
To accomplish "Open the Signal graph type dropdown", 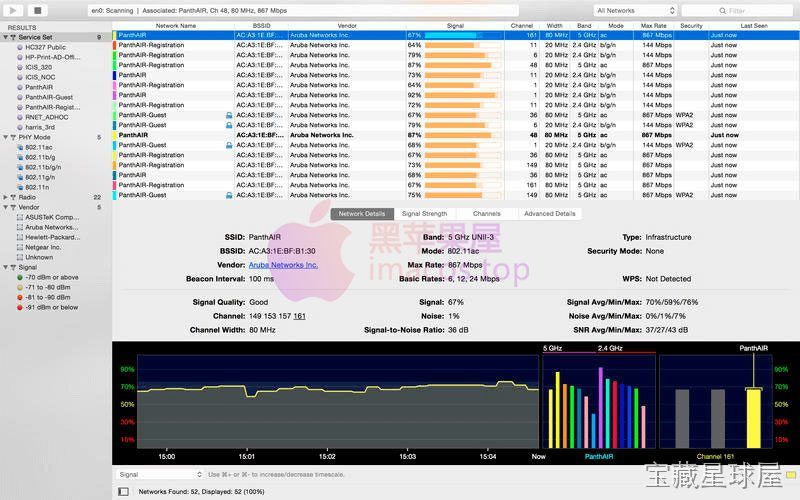I will [160, 474].
